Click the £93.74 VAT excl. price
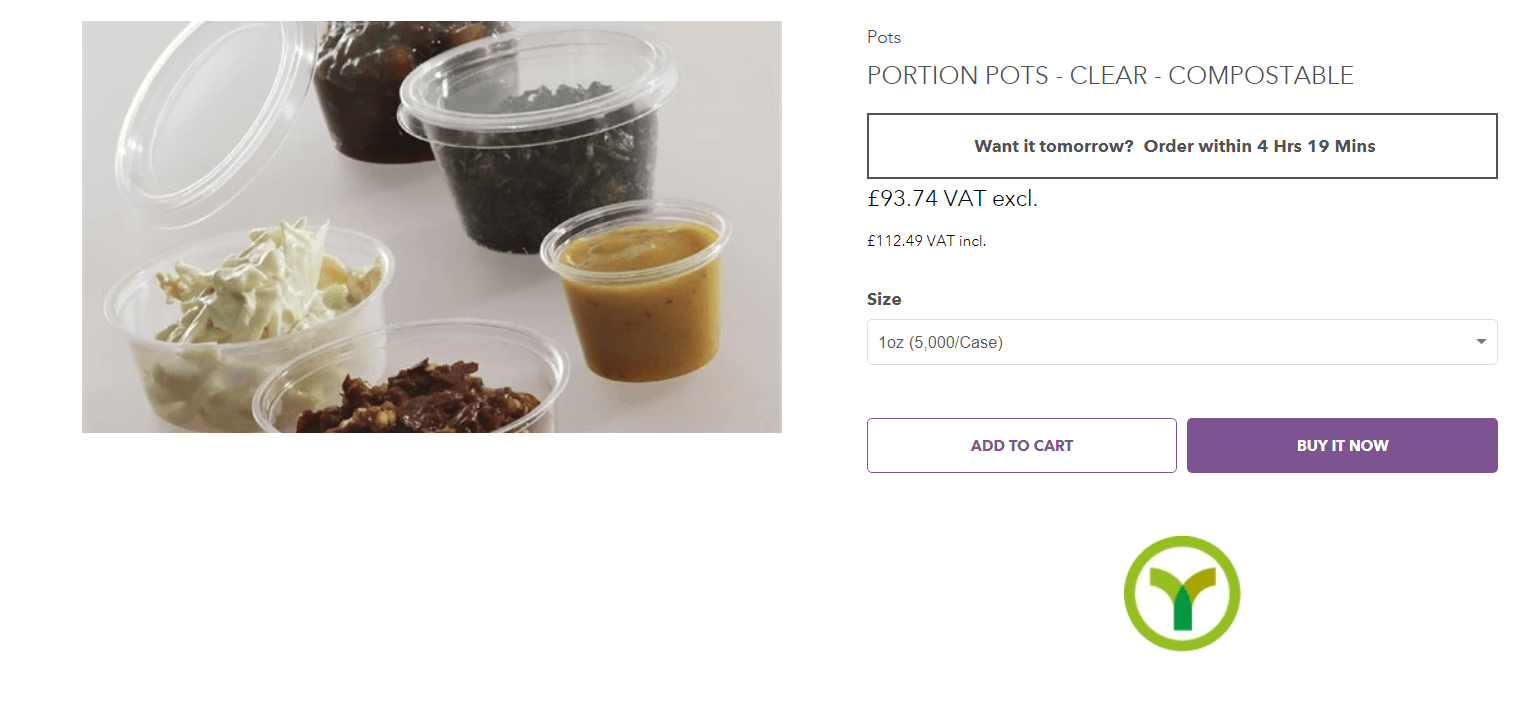The height and width of the screenshot is (705, 1518). [x=952, y=199]
